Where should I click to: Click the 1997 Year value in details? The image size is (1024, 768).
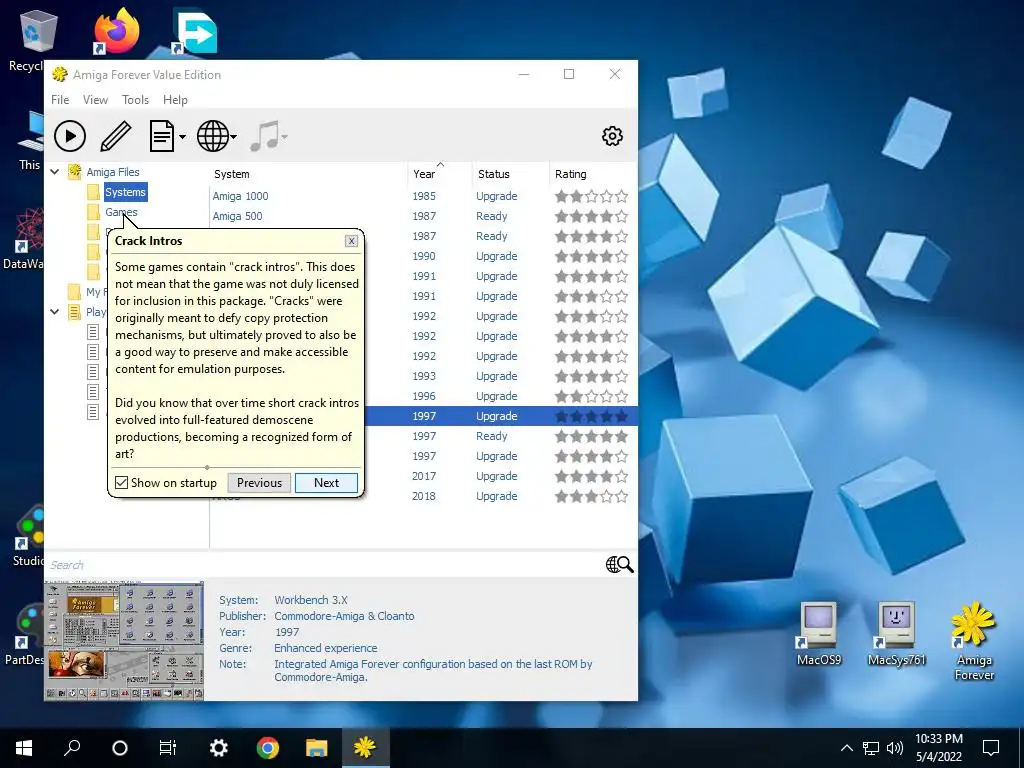(287, 632)
